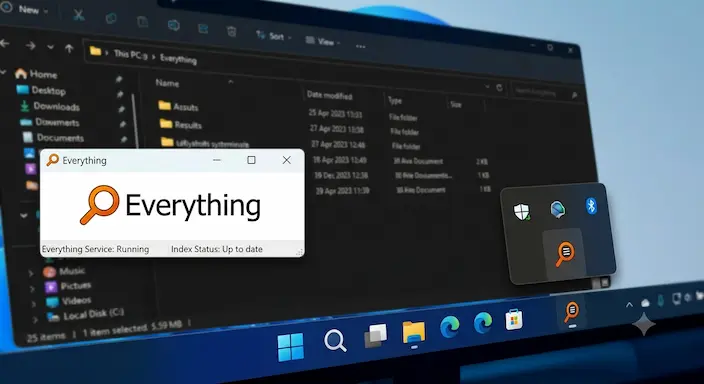This screenshot has height=384, width=704.
Task: Click 'Index Status: Up to date' status text
Action: tap(217, 249)
